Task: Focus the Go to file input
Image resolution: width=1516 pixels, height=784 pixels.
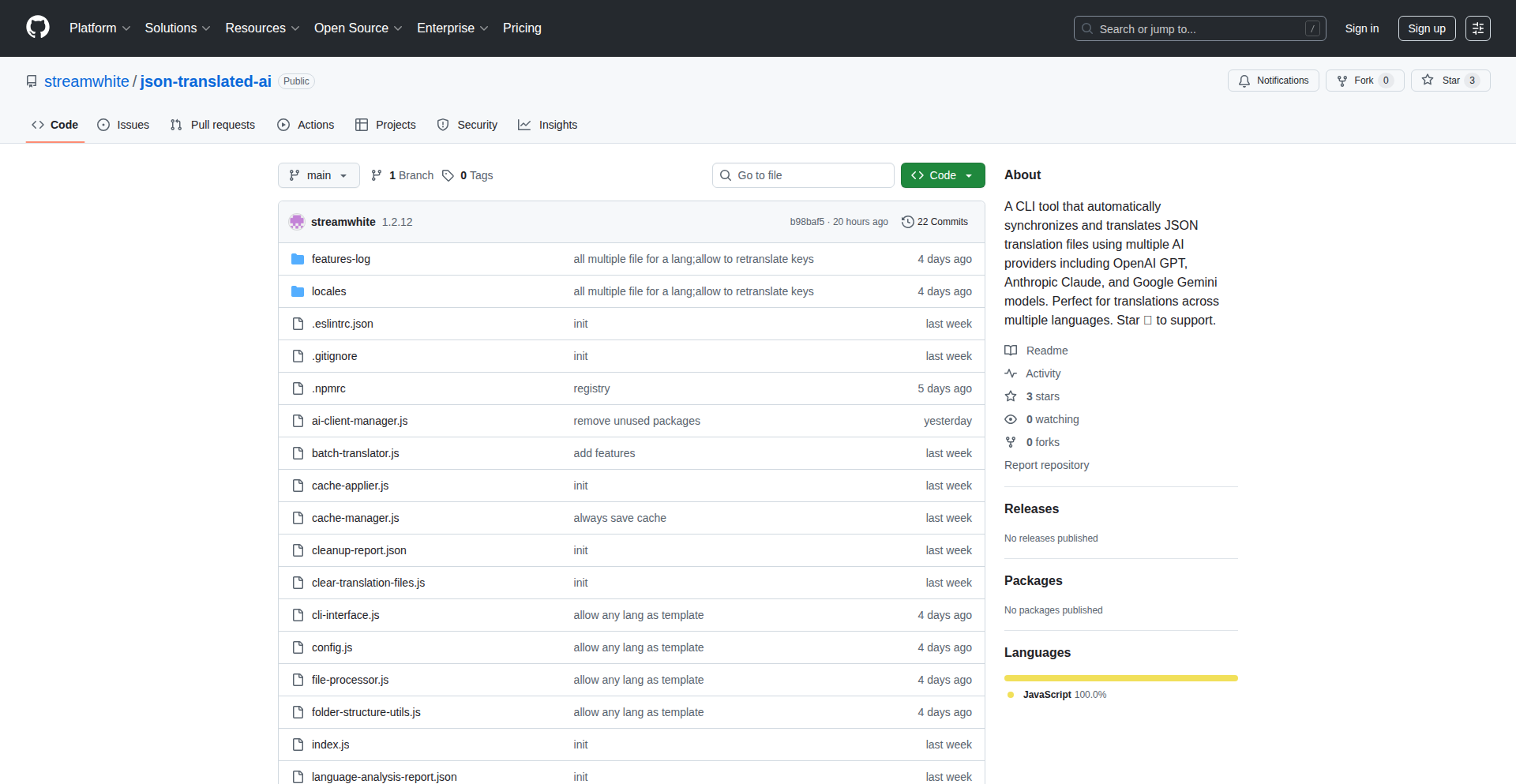Action: [803, 175]
